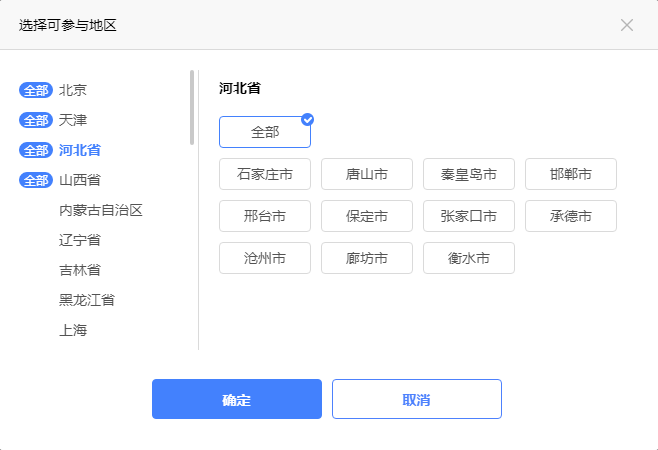Image resolution: width=658 pixels, height=450 pixels.
Task: Toggle the 石家庄市 city option
Action: point(265,174)
